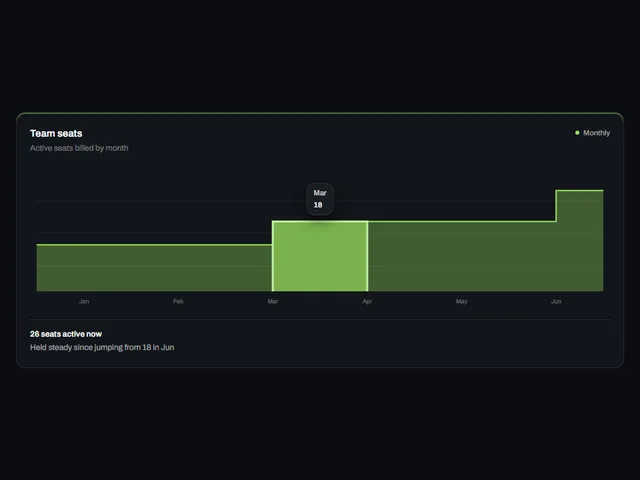Click the Jan axis label
This screenshot has width=640, height=480.
84,301
